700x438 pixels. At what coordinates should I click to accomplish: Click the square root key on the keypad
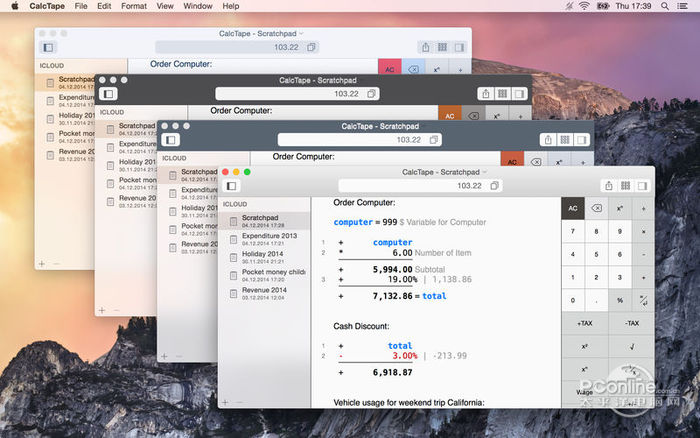coord(632,346)
